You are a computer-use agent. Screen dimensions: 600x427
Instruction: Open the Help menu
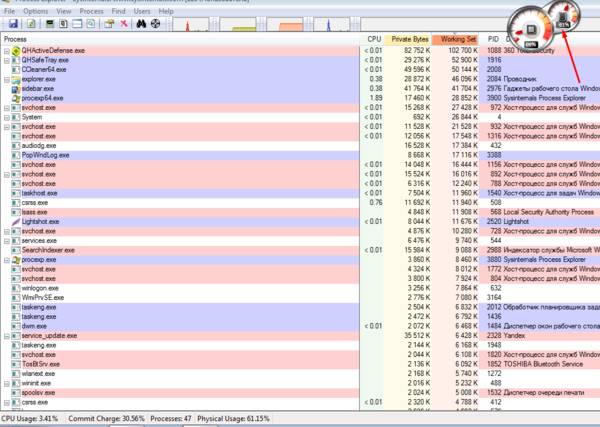pos(166,11)
